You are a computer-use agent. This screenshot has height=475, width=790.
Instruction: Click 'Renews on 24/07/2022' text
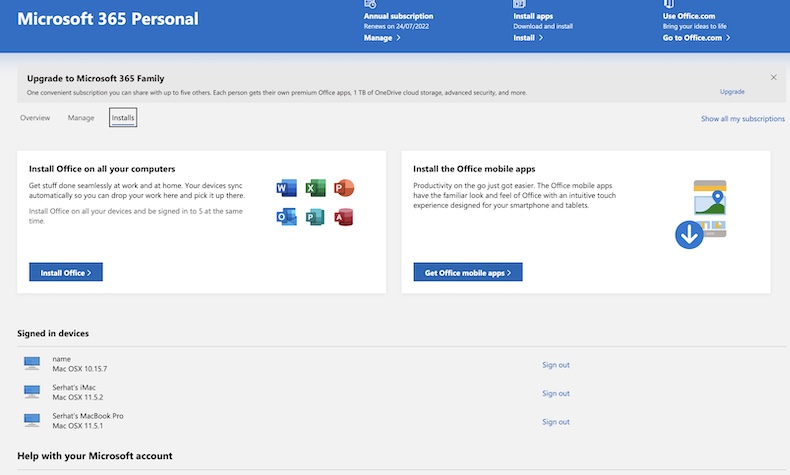click(397, 26)
